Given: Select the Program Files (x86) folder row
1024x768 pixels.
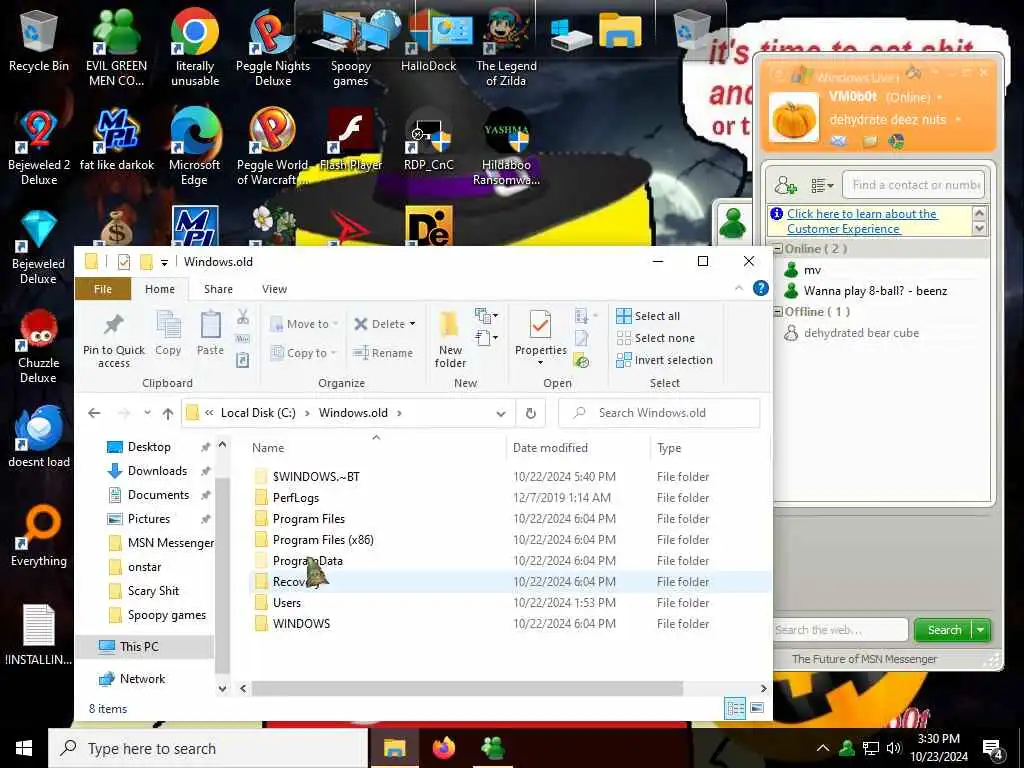Looking at the screenshot, I should (509, 539).
